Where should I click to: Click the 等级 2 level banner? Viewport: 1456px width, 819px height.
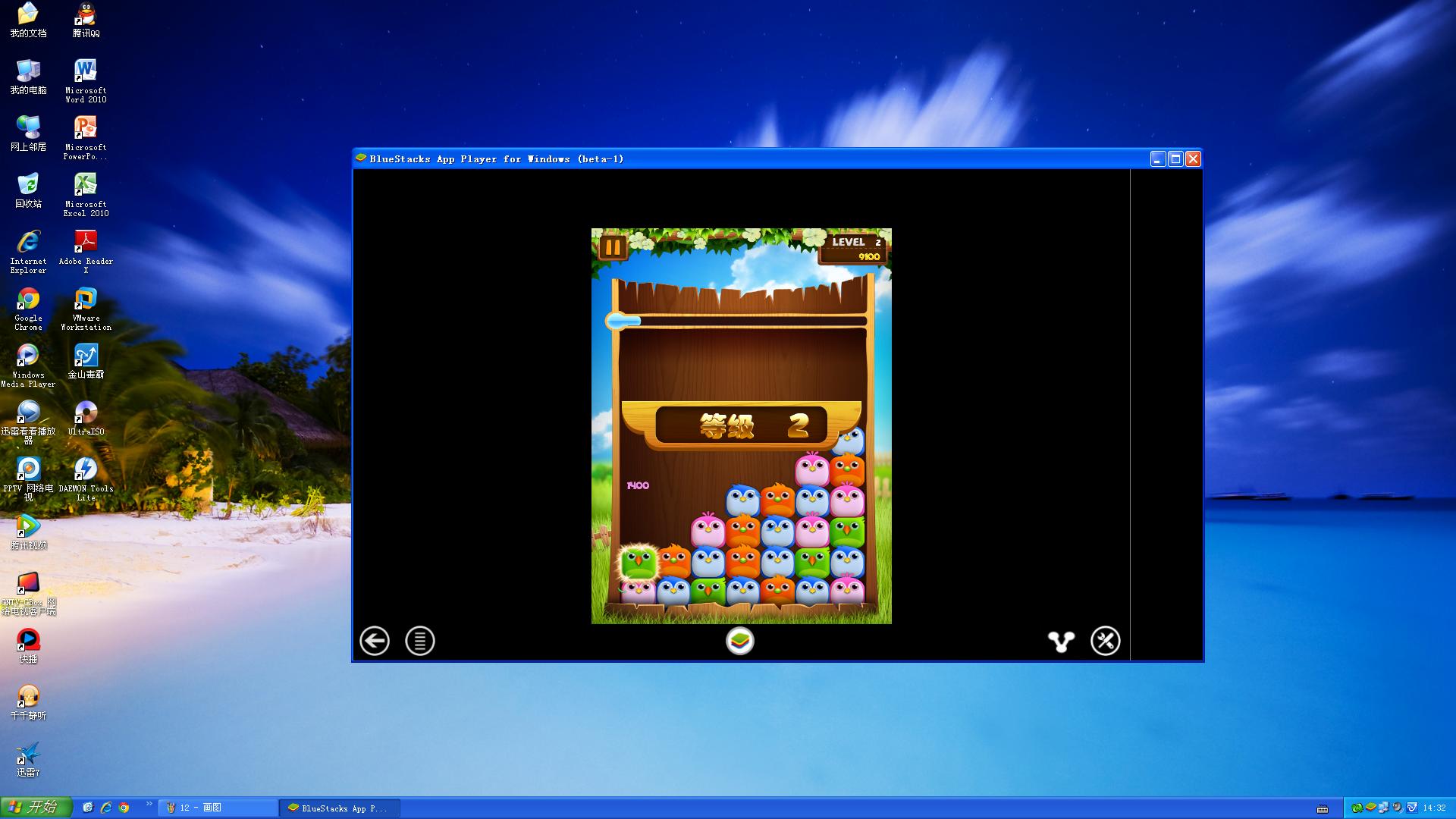tap(741, 425)
